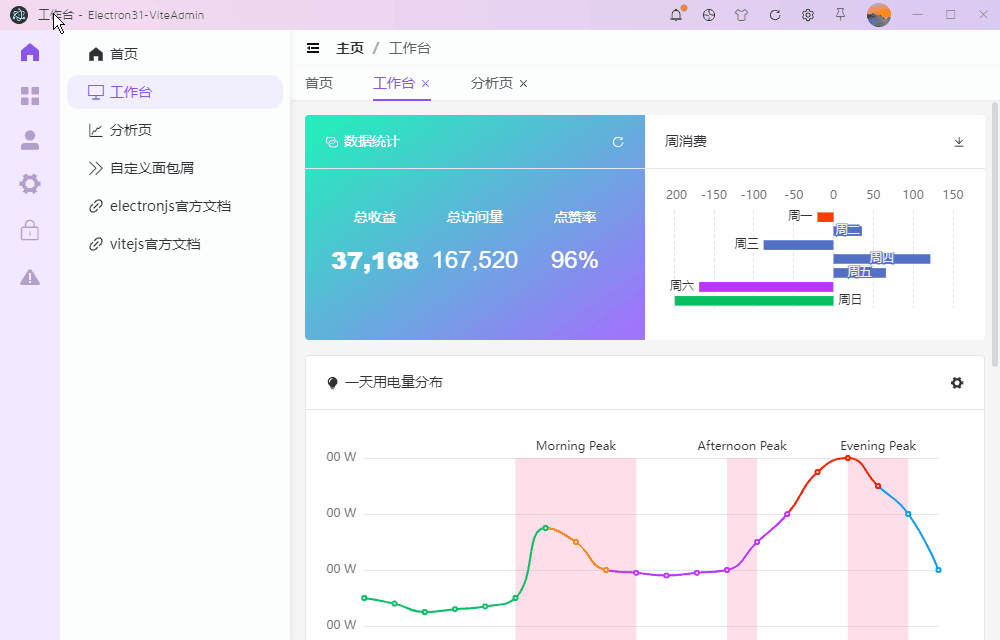Open the settings gear in the titlebar
Viewport: 1000px width, 640px height.
[808, 15]
